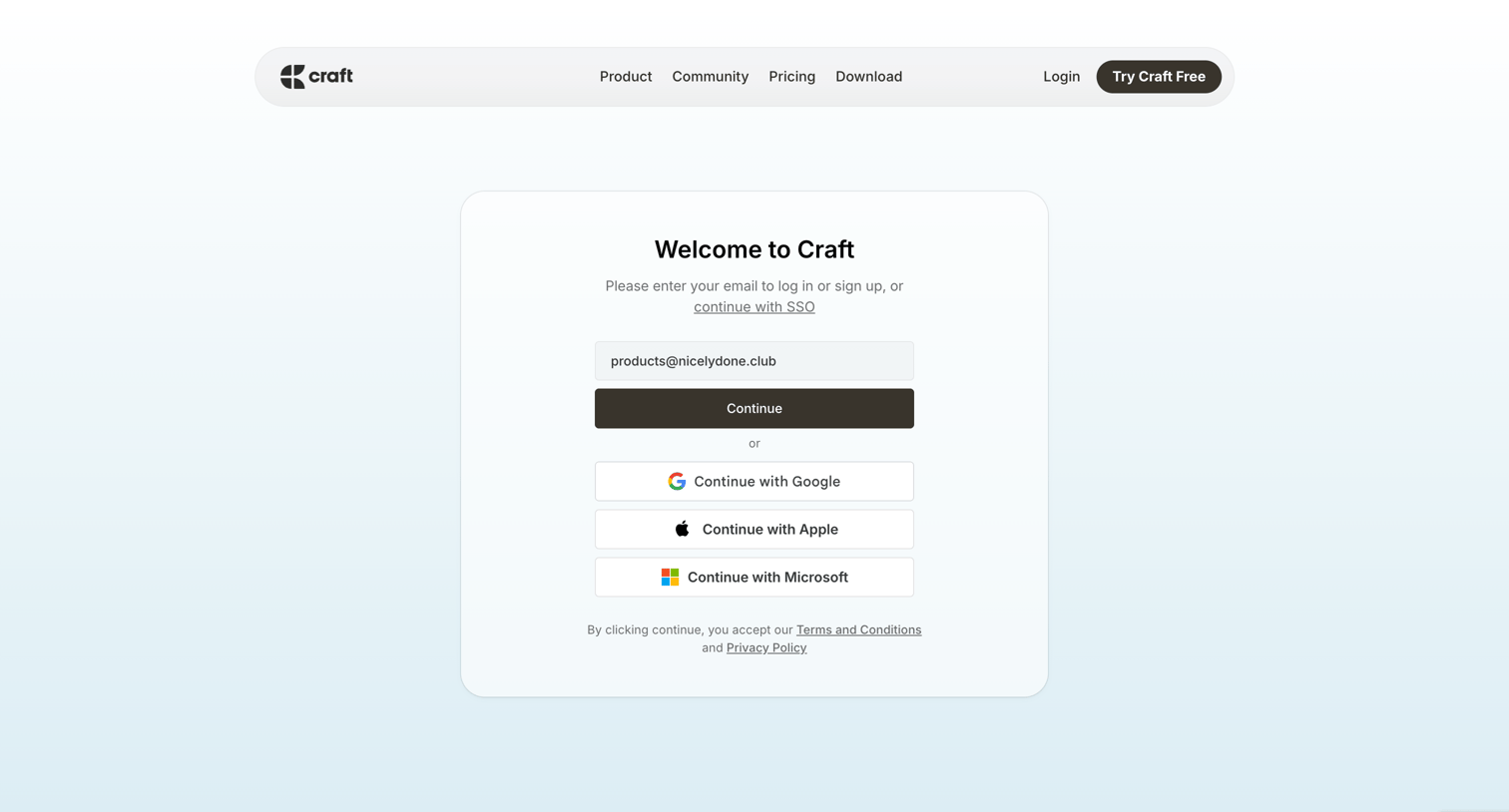Sign in using Continue with Microsoft
Image resolution: width=1509 pixels, height=812 pixels.
754,578
